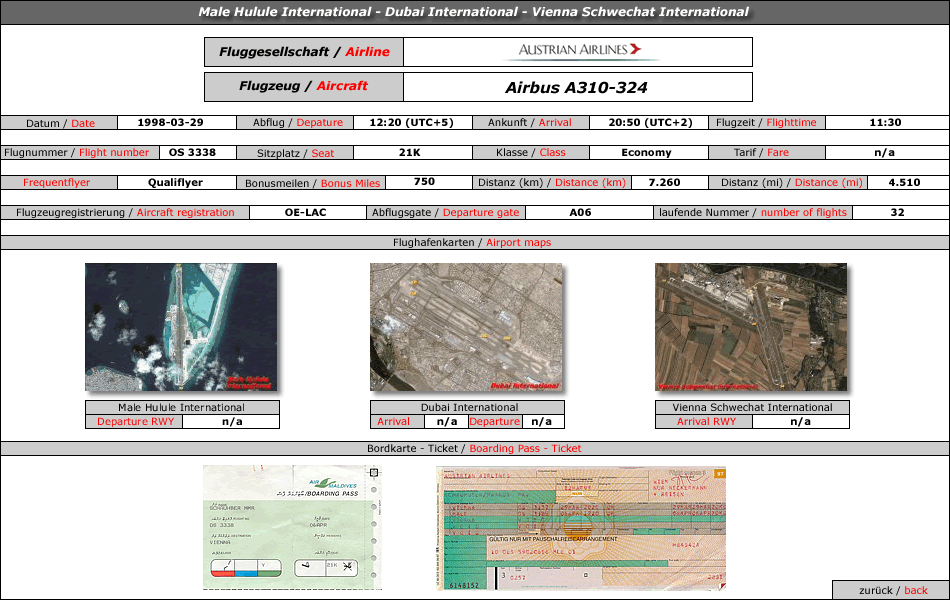Enlarge the Air Maldives boarding pass image
This screenshot has height=600, width=950.
[x=294, y=527]
